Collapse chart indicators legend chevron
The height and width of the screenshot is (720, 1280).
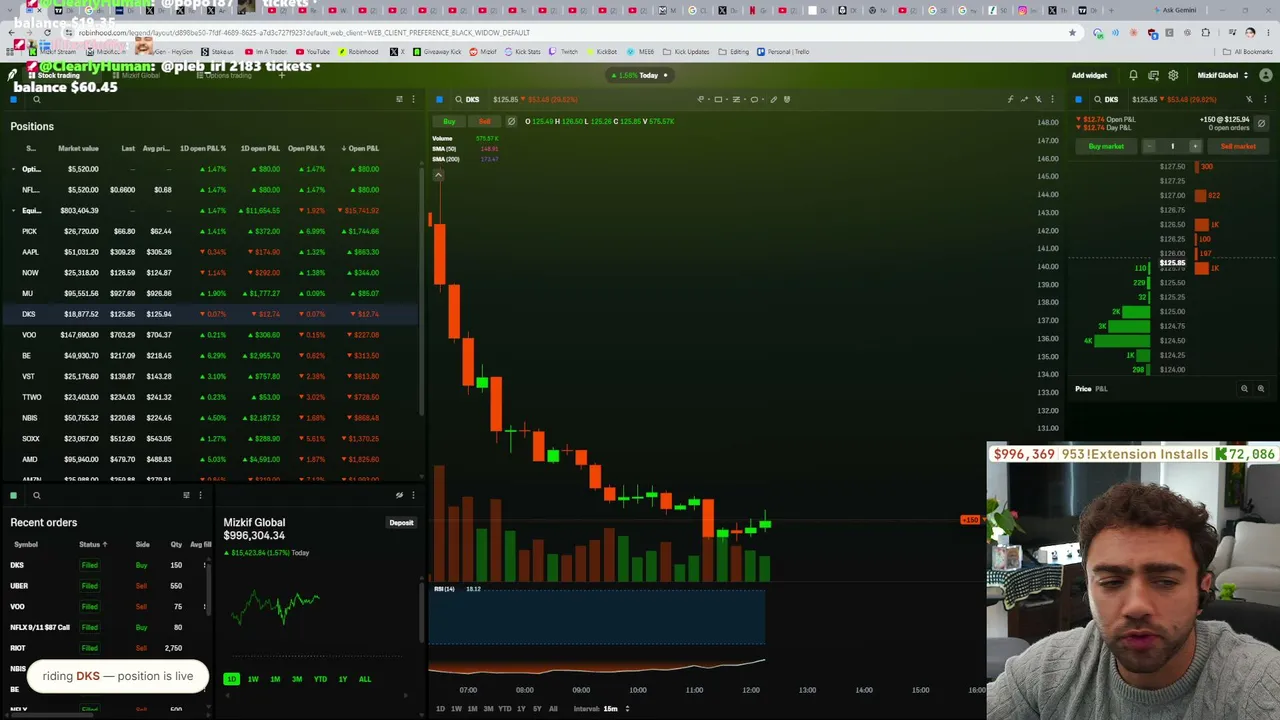(438, 175)
